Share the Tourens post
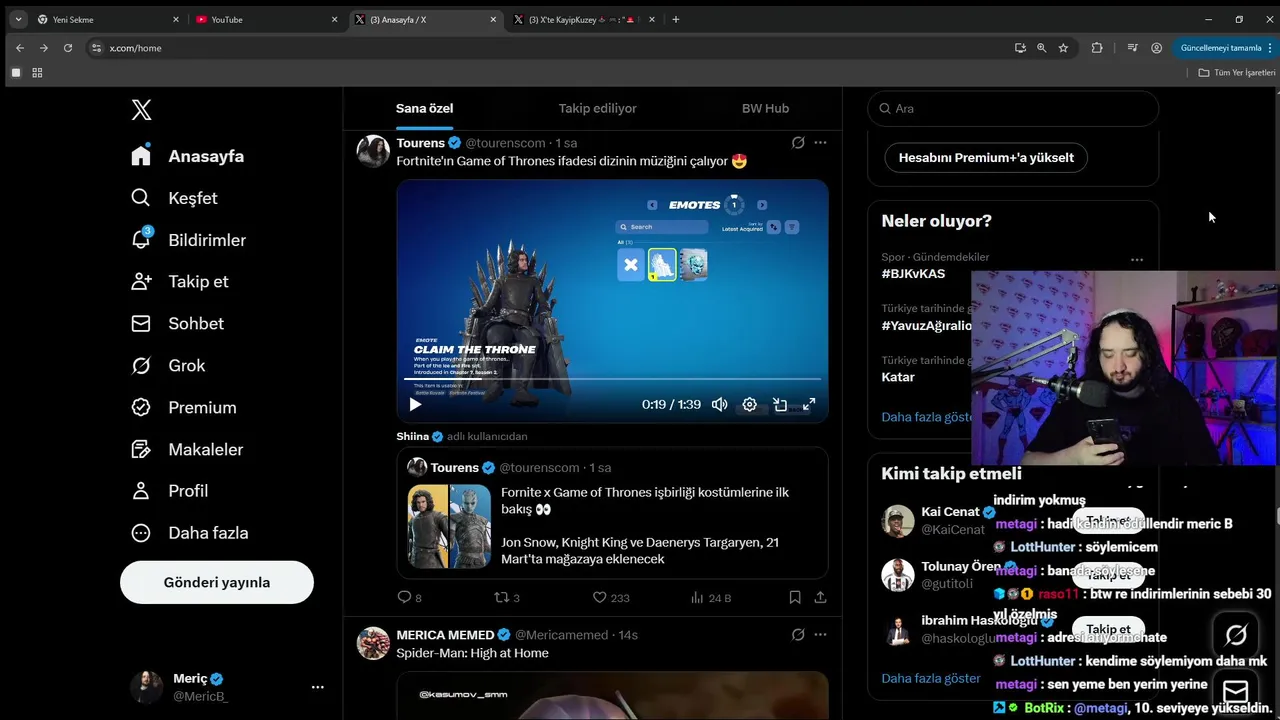Screen dimensions: 1280x720 [x=821, y=597]
